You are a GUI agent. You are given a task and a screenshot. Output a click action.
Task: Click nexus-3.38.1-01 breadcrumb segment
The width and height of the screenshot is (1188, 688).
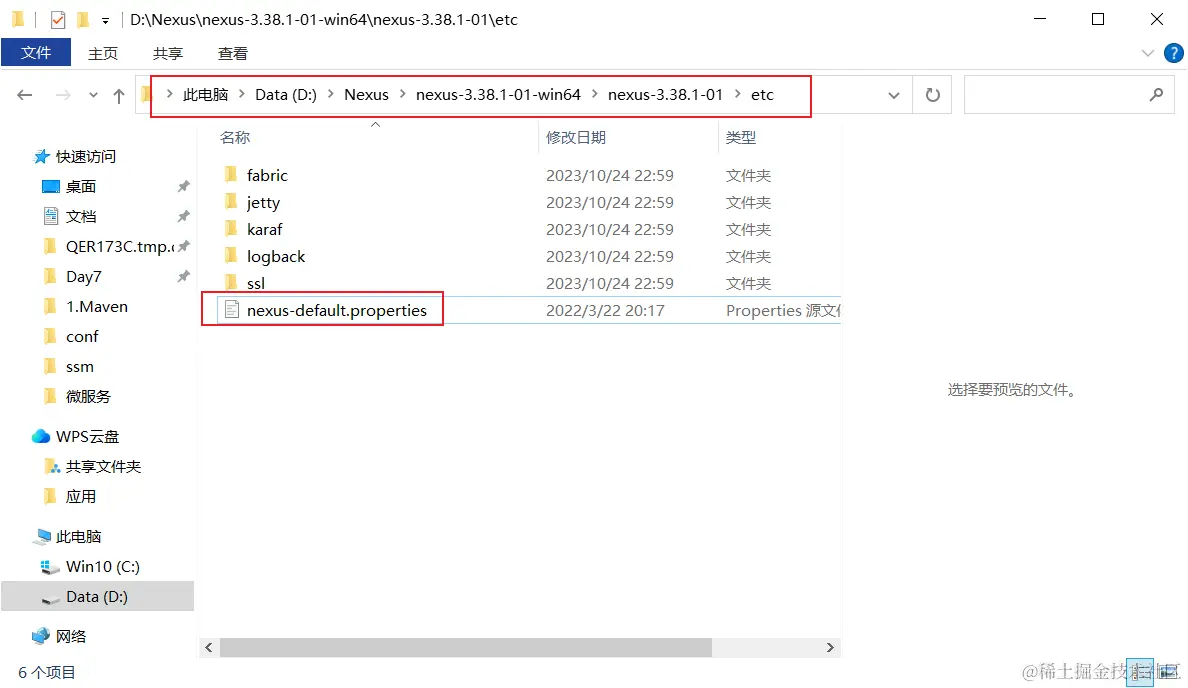tap(665, 95)
